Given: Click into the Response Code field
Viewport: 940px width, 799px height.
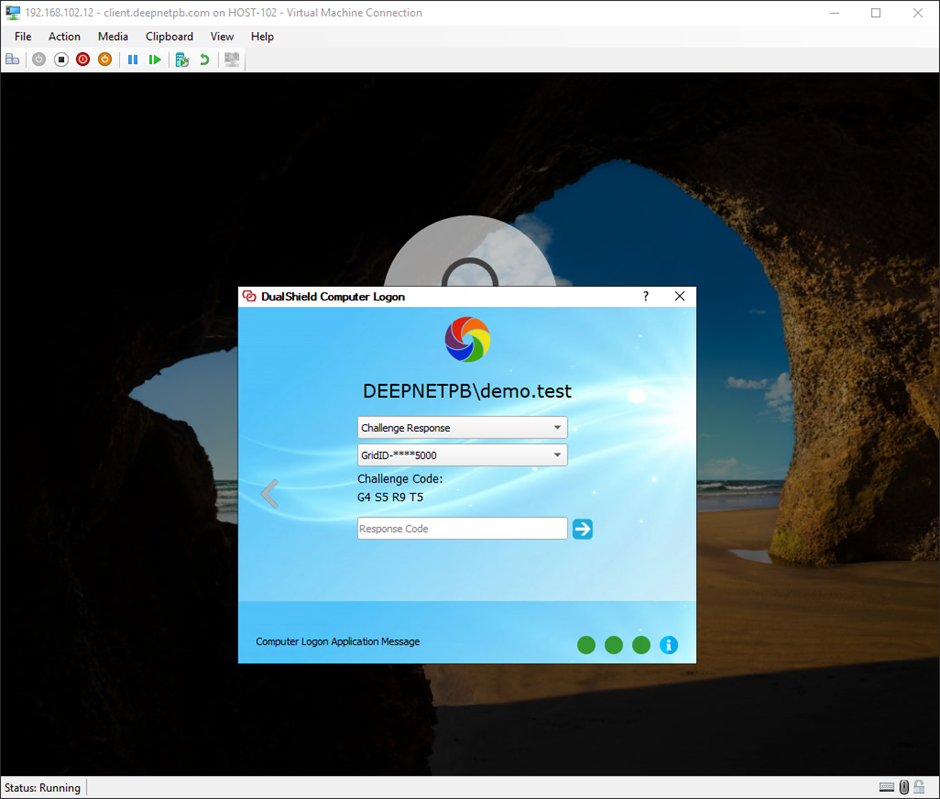Looking at the screenshot, I should [462, 529].
